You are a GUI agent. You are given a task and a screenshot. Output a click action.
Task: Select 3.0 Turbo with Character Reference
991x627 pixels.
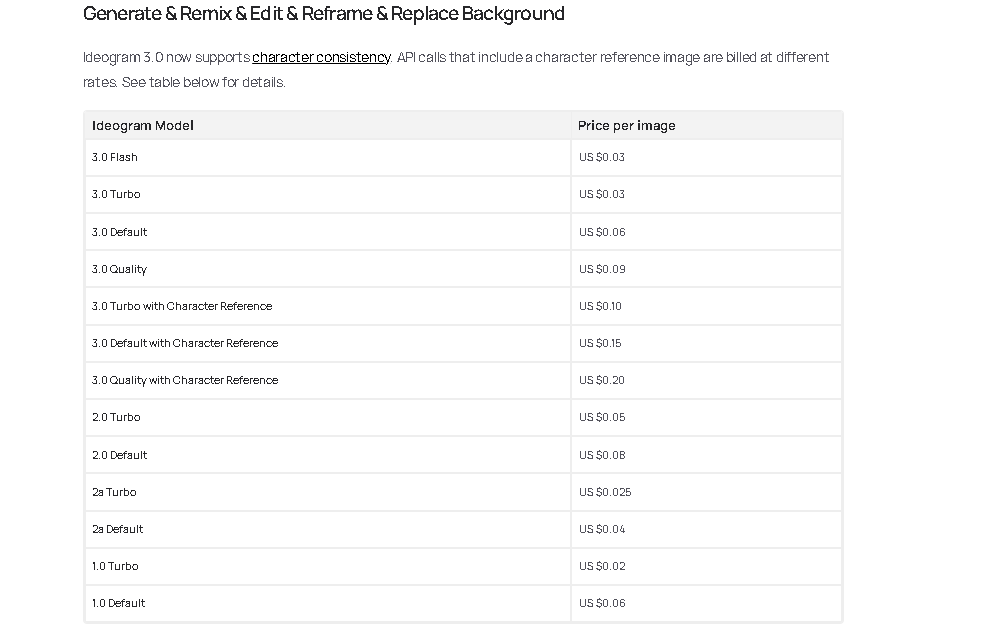[182, 306]
